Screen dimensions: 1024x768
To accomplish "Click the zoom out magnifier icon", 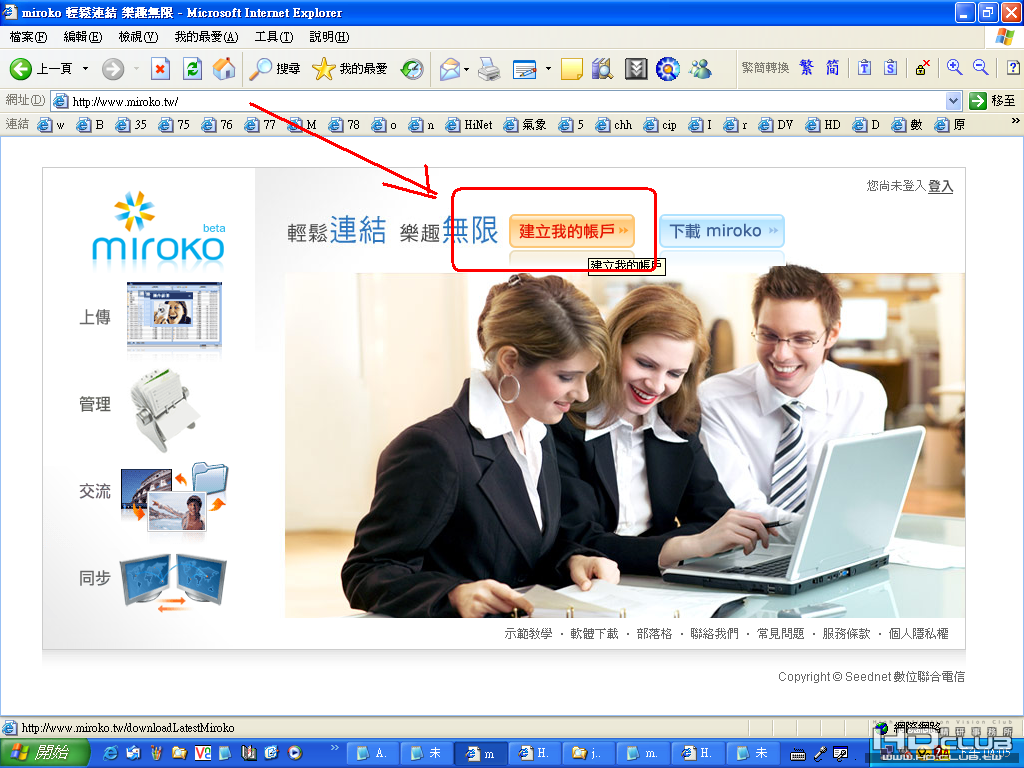I will [x=980, y=67].
